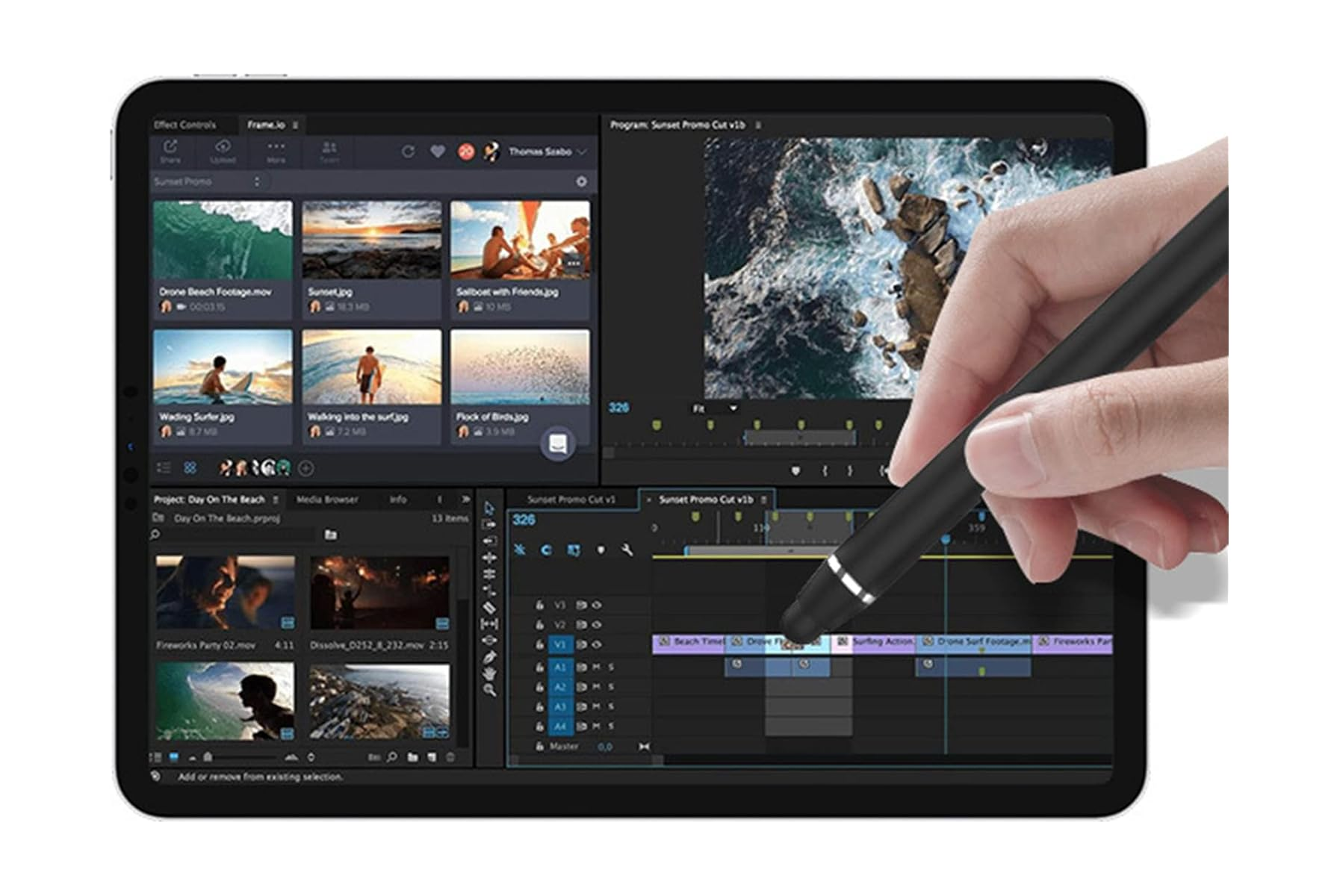
Task: Select the Zoom tool in toolbar
Action: pos(489,690)
